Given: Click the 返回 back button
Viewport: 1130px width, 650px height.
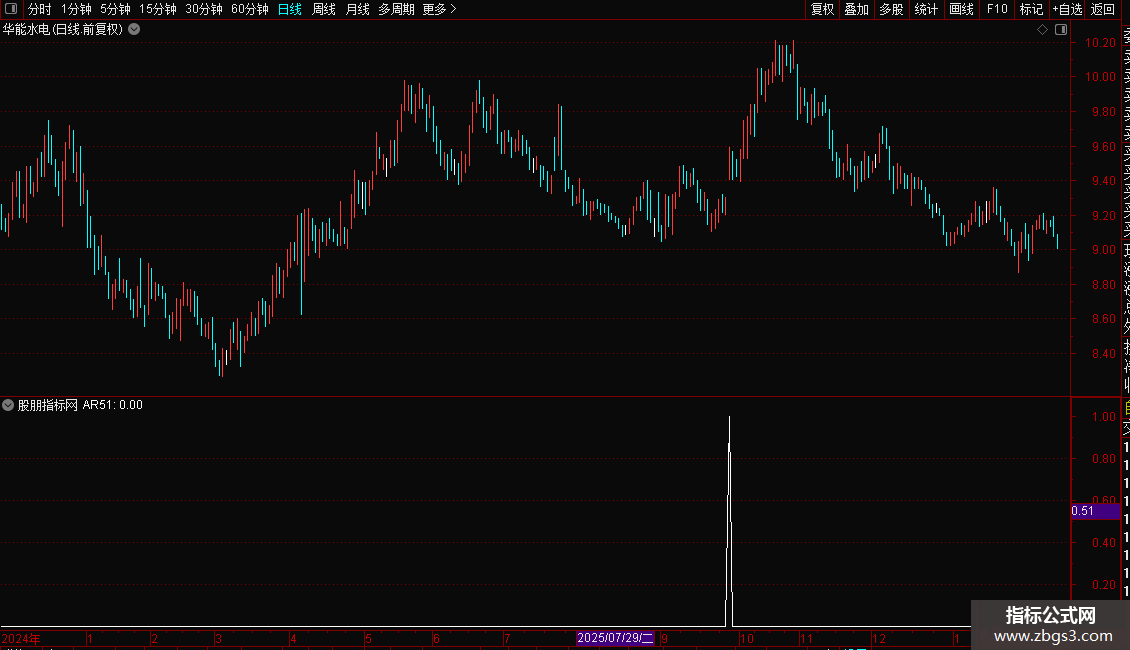Looking at the screenshot, I should pos(1103,9).
